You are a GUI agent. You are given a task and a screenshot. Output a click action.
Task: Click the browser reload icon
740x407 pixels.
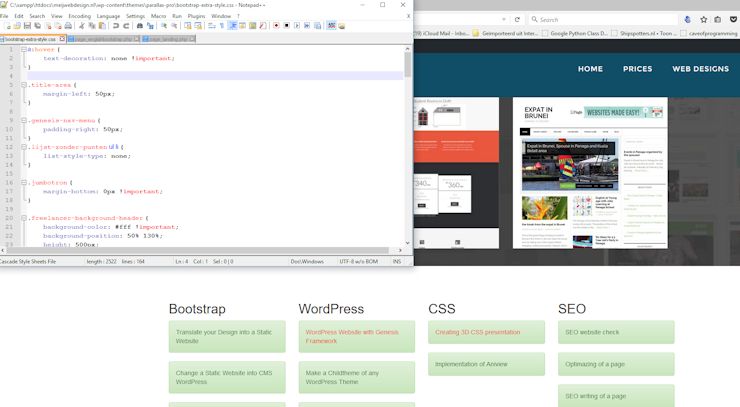tap(517, 19)
